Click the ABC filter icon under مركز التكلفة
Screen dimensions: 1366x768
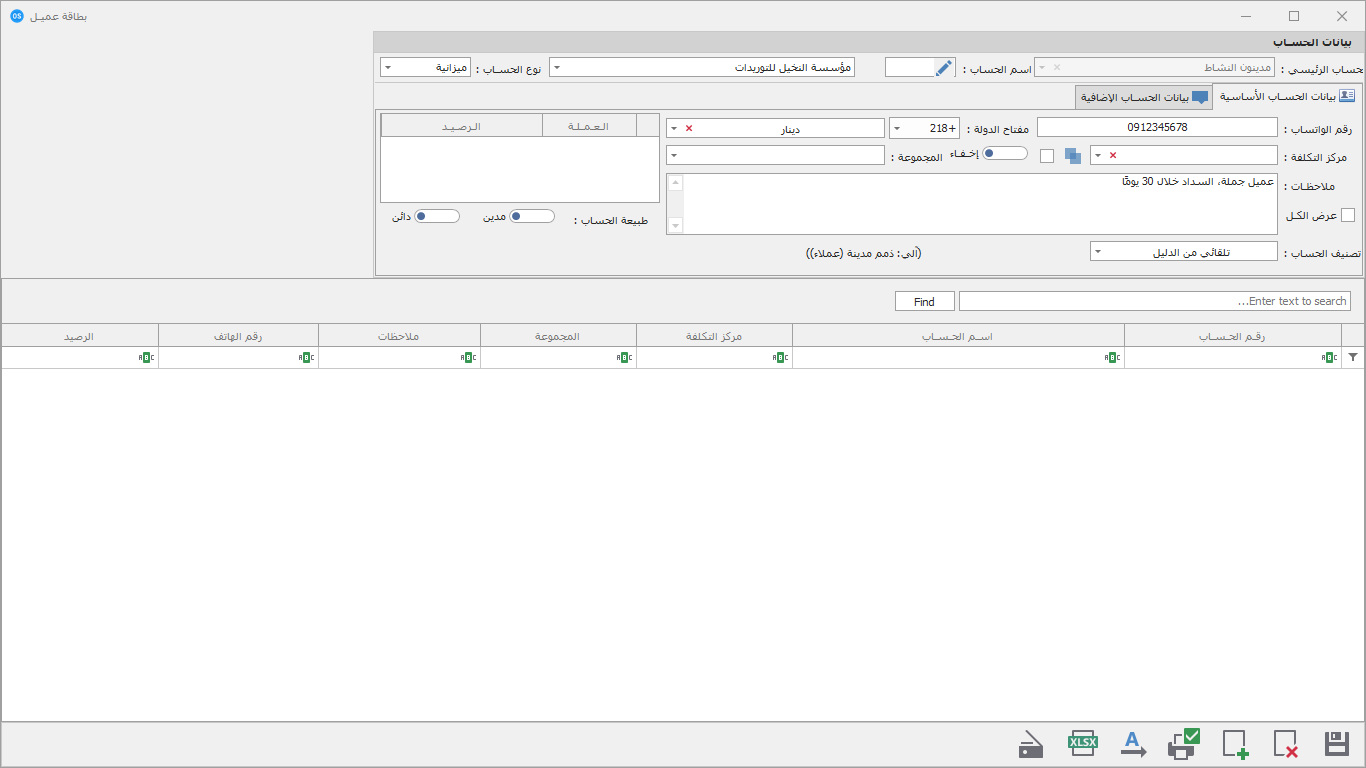(x=780, y=357)
